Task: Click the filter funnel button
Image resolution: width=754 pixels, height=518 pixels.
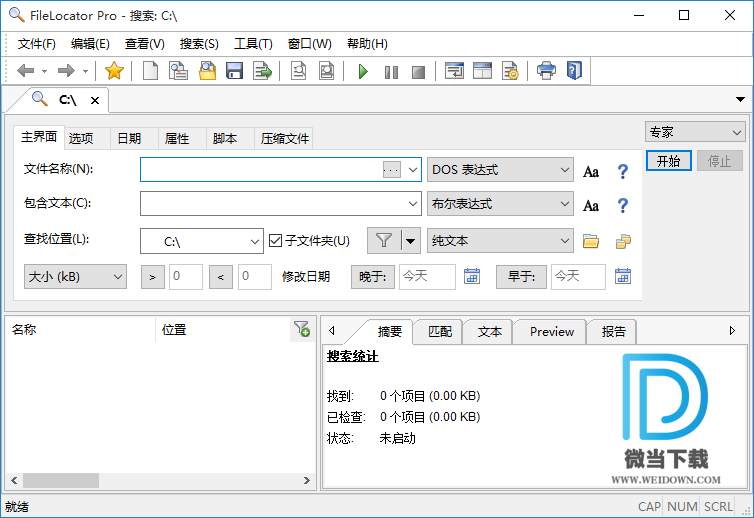Action: [384, 240]
